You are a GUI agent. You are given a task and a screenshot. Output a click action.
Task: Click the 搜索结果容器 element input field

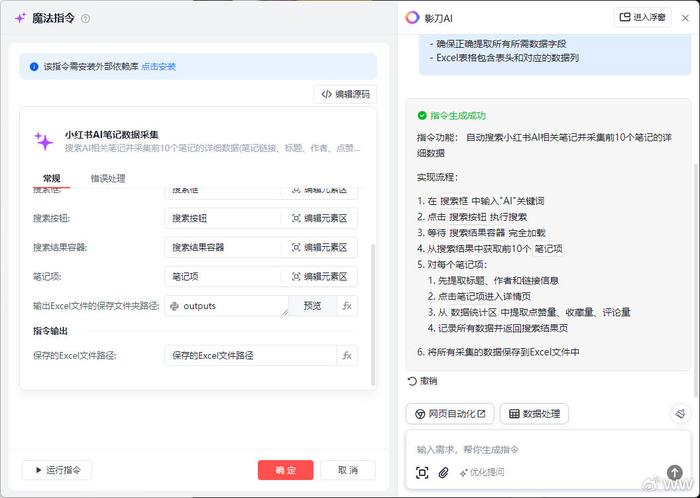[x=222, y=247]
